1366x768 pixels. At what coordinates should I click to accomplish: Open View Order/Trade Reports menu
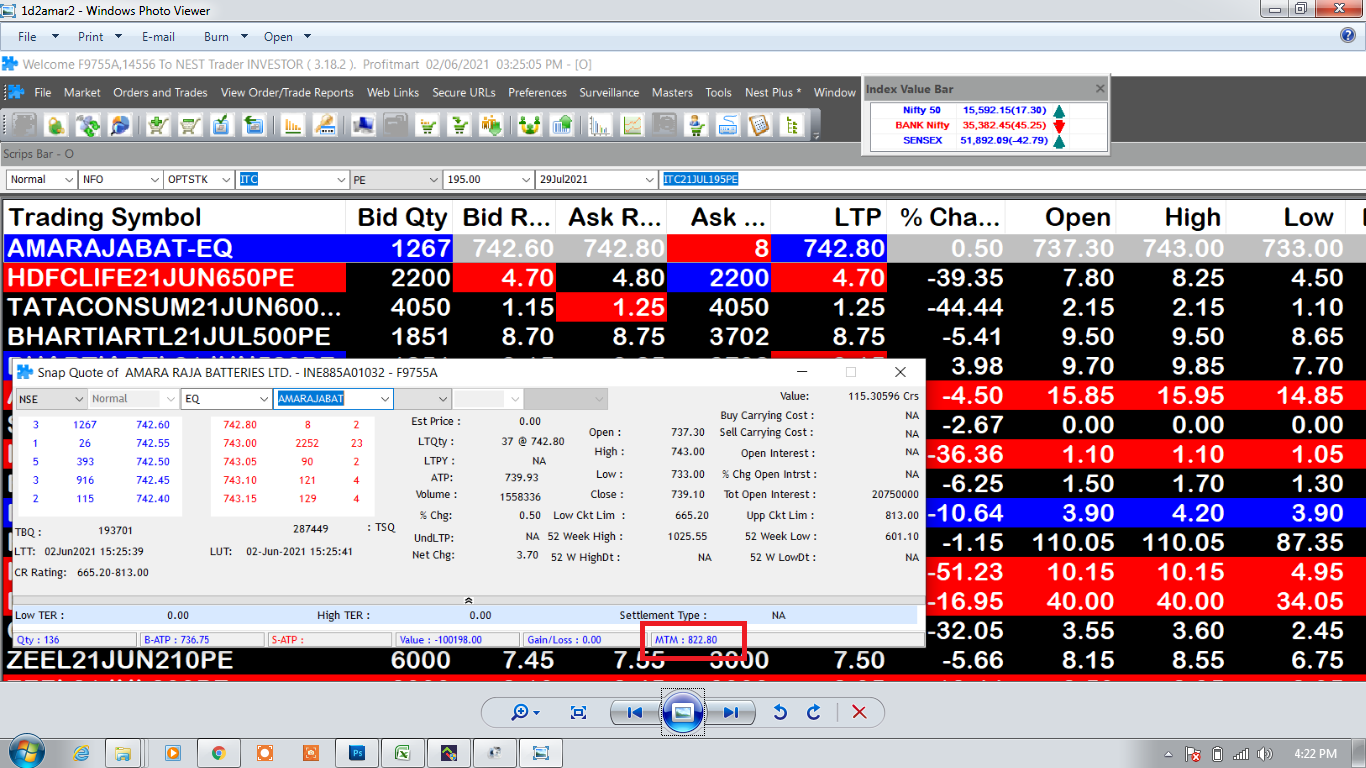pos(287,92)
